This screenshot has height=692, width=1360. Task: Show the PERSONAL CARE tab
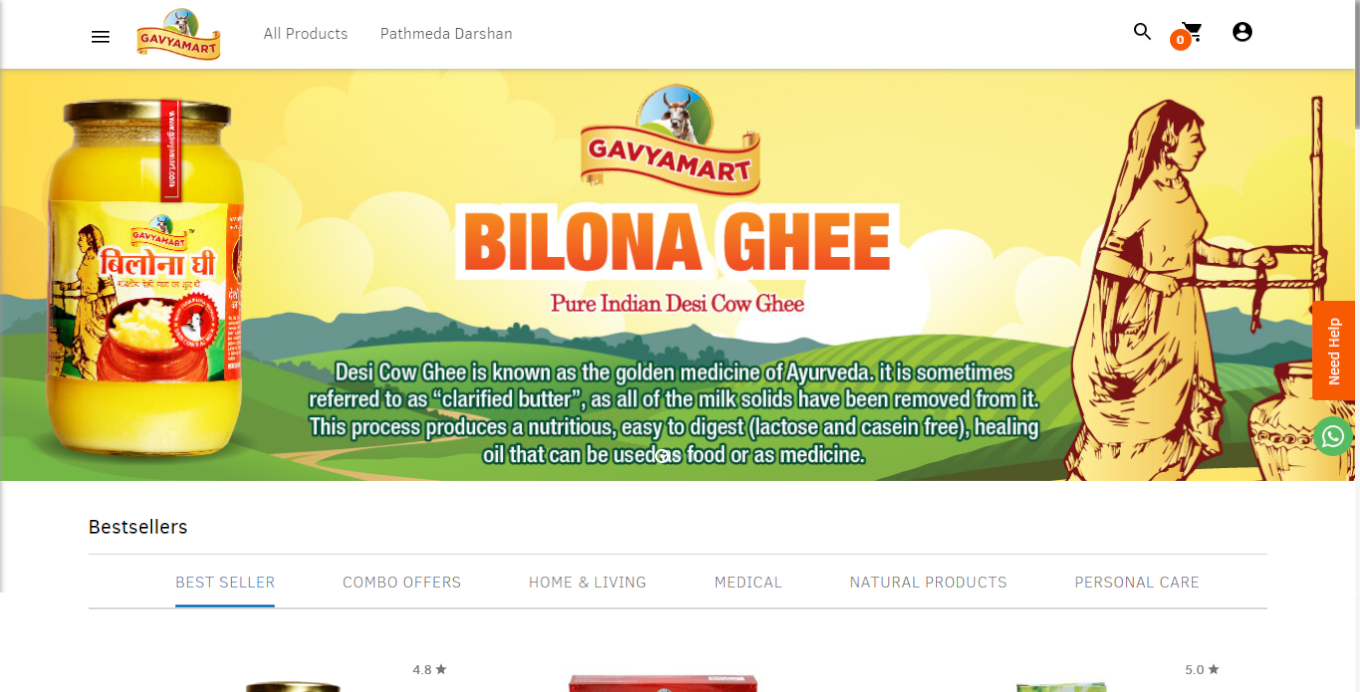[1137, 582]
